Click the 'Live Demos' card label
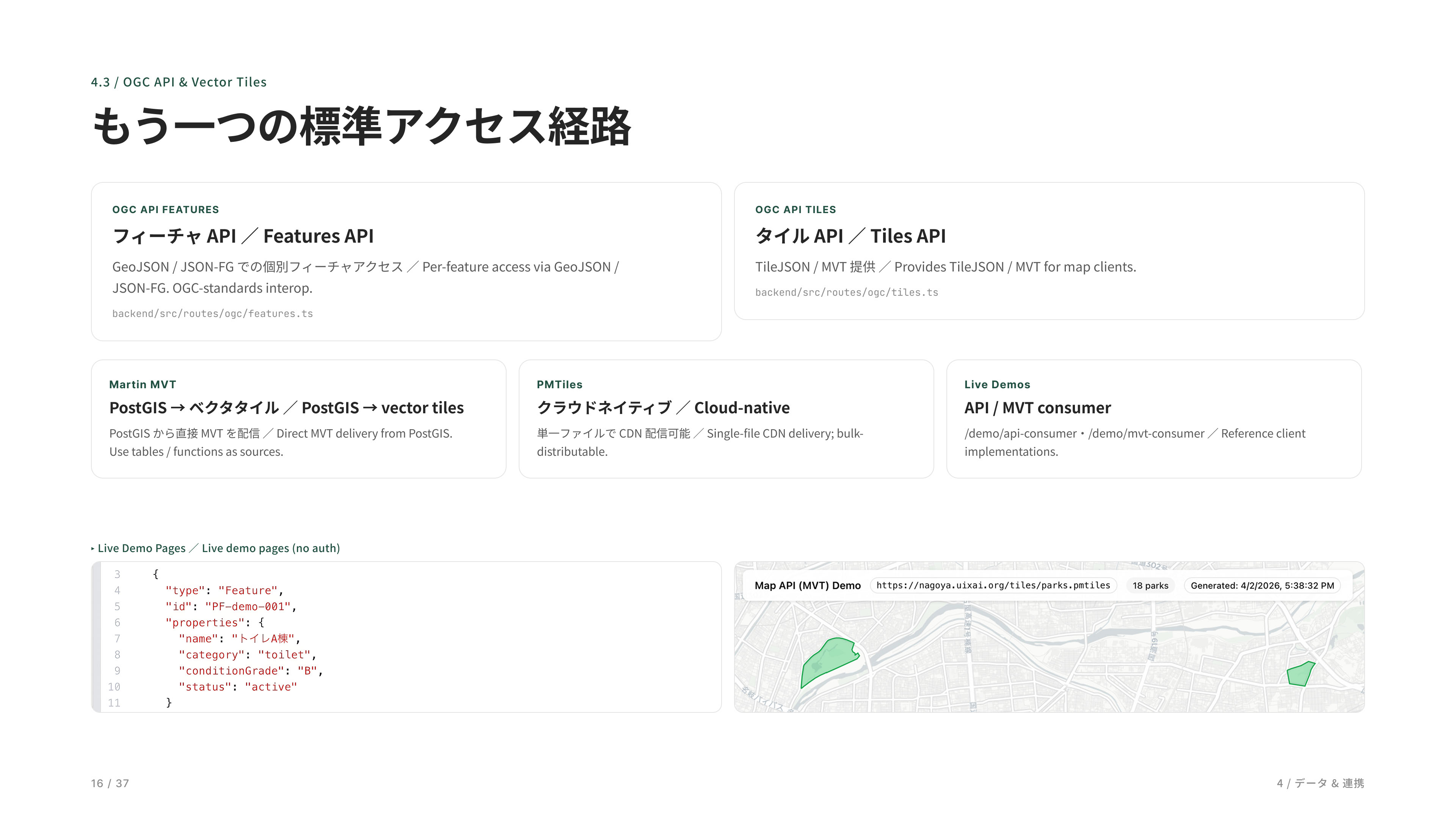The image size is (1456, 819). (x=997, y=384)
